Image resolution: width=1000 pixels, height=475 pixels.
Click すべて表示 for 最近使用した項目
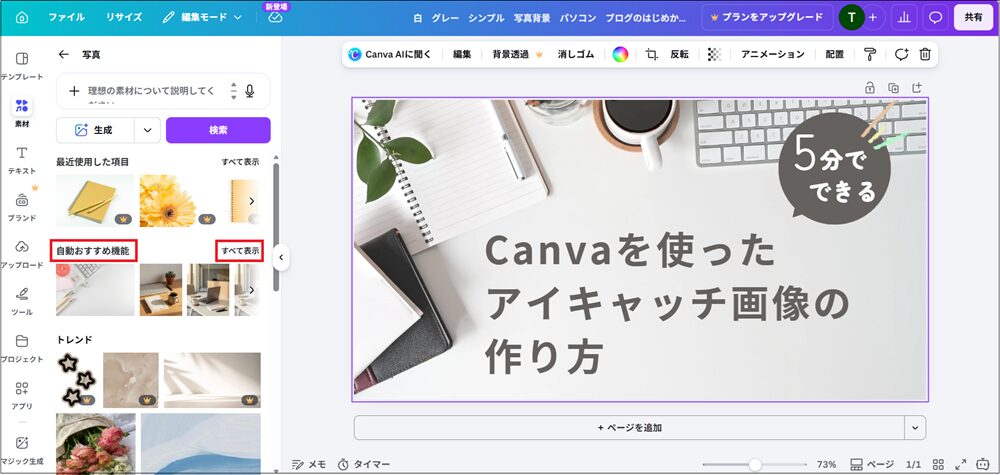[240, 162]
